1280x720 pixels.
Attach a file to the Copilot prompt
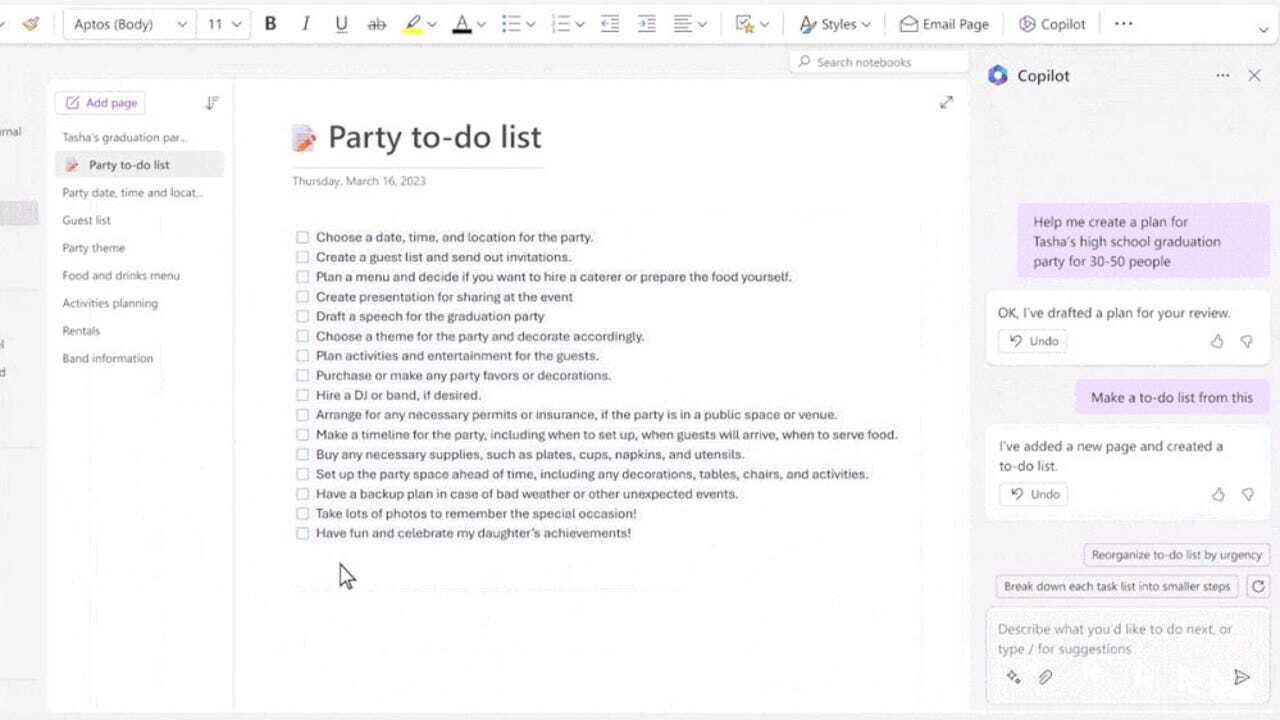[x=1045, y=677]
